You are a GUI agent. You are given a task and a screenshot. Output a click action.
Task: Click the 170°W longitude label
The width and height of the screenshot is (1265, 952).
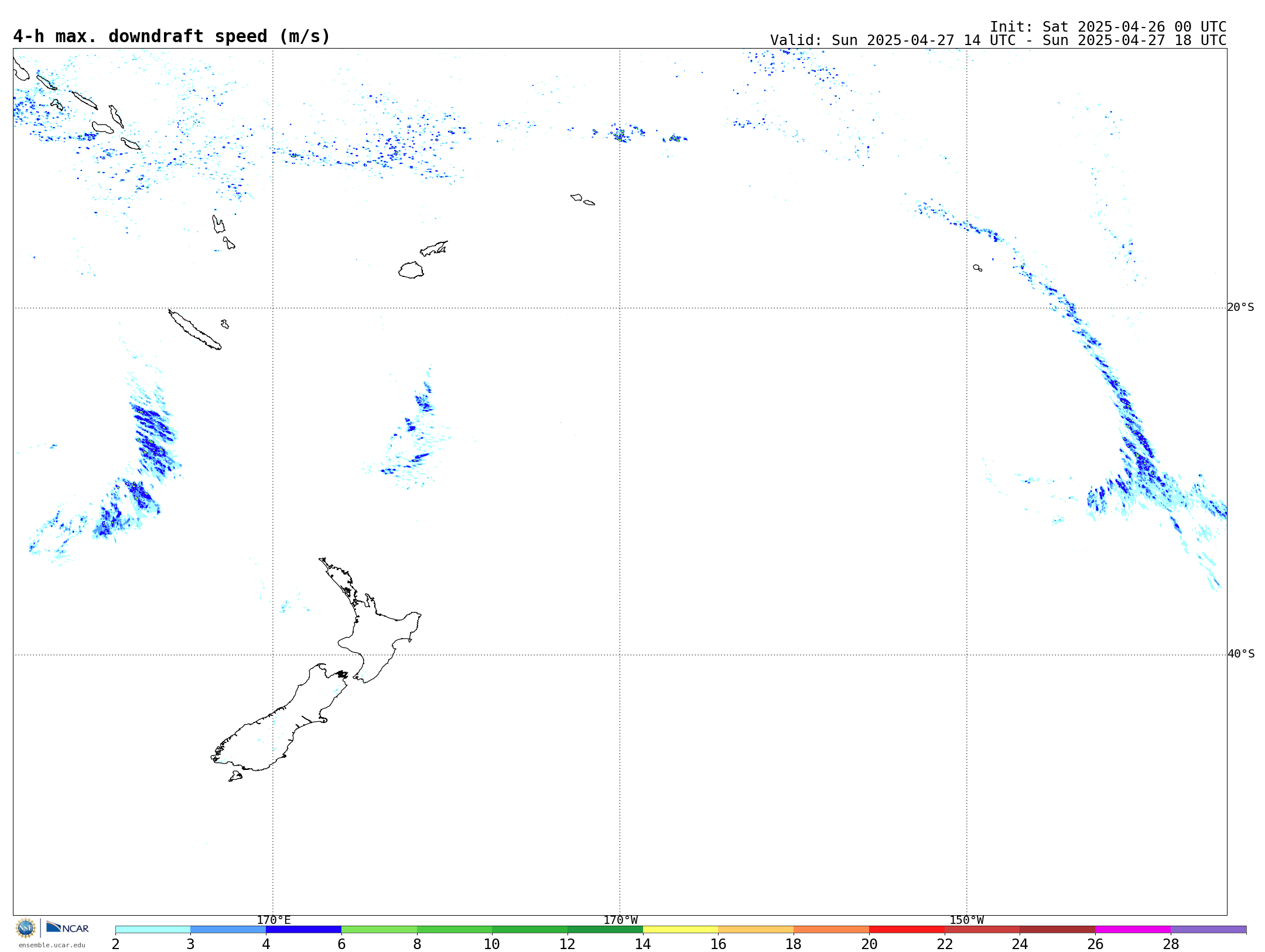(621, 920)
